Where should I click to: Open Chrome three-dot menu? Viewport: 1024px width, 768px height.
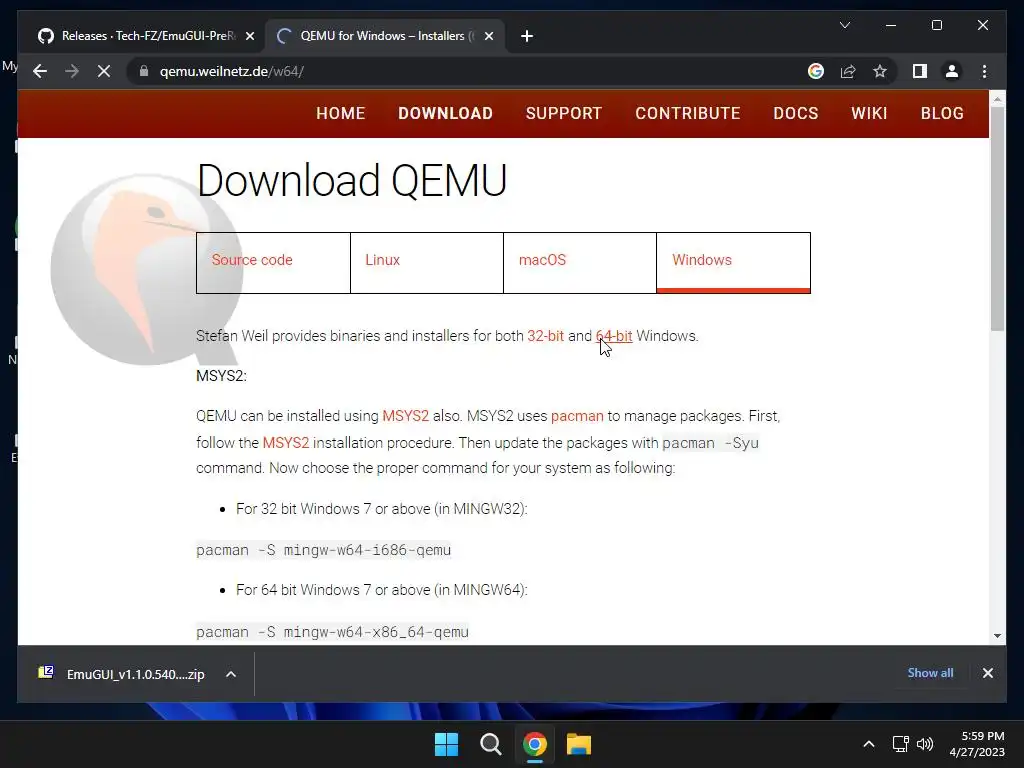pos(984,71)
